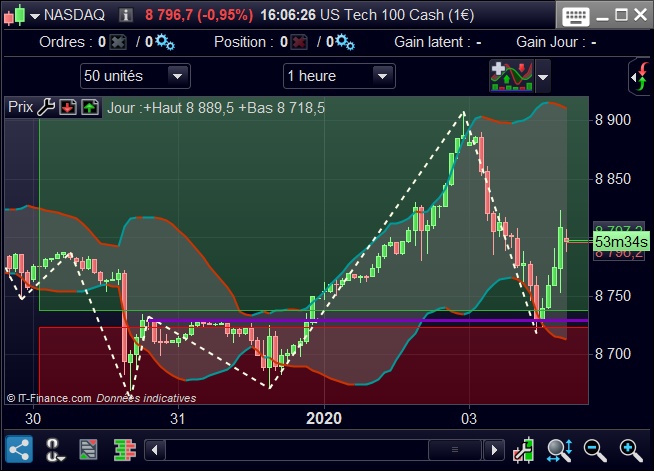This screenshot has height=471, width=654.
Task: Click the 31 date label on axis
Action: pos(178,418)
